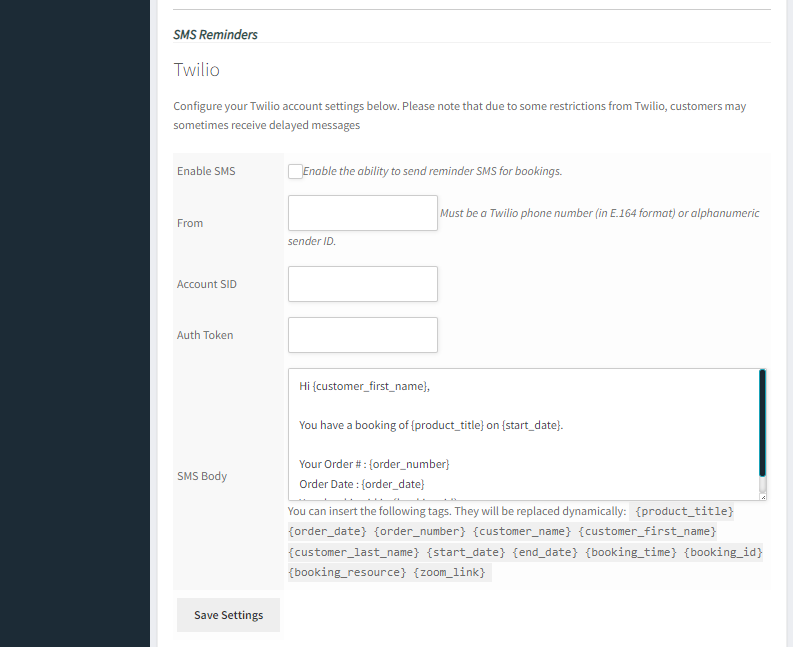Click the {booking_time} tag
Viewport: 793px width, 647px height.
click(x=631, y=552)
